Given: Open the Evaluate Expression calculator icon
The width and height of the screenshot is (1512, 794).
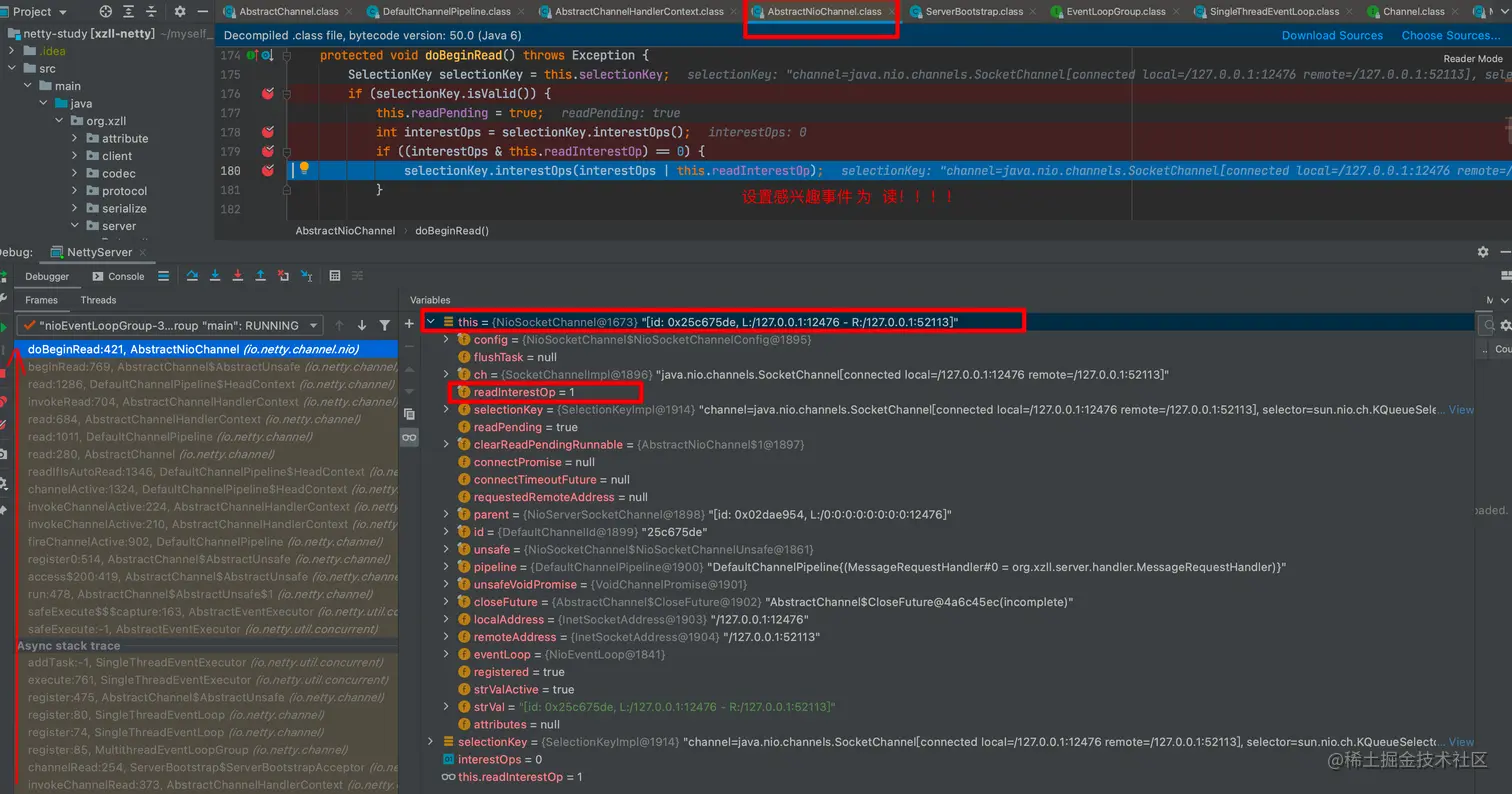Looking at the screenshot, I should (335, 276).
